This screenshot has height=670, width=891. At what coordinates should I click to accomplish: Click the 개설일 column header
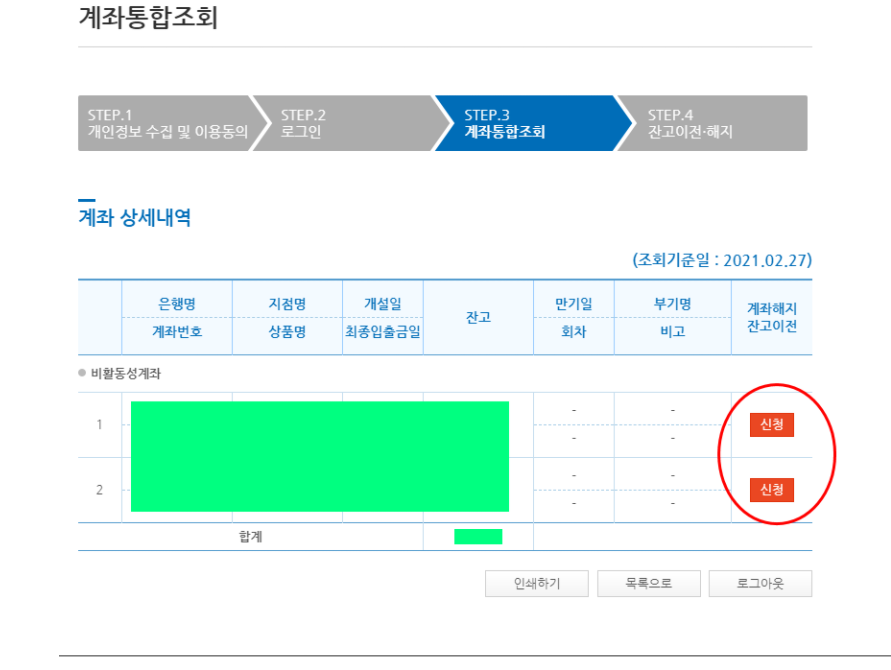(382, 304)
